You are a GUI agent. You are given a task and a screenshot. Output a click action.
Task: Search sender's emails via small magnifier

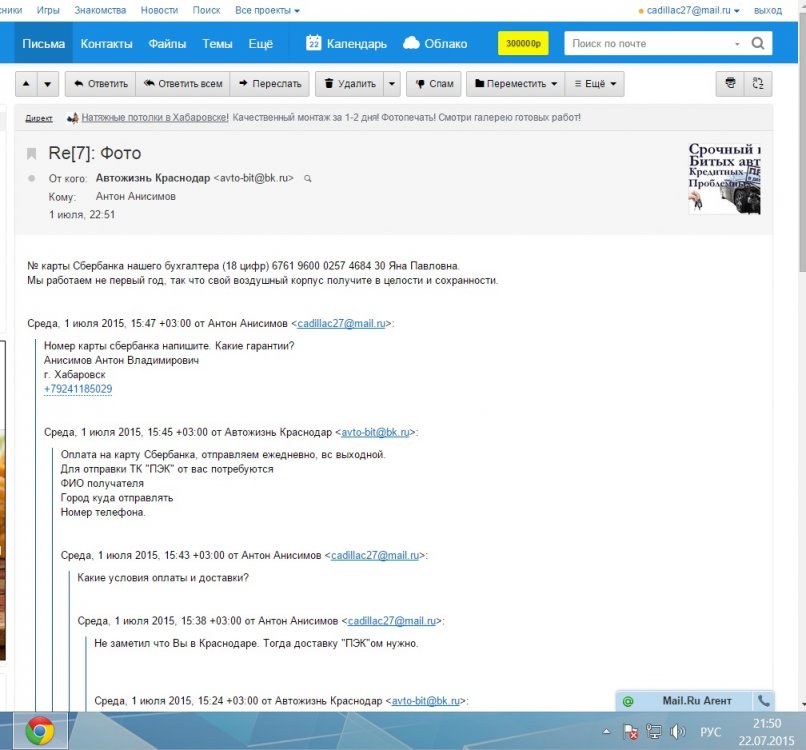click(308, 178)
